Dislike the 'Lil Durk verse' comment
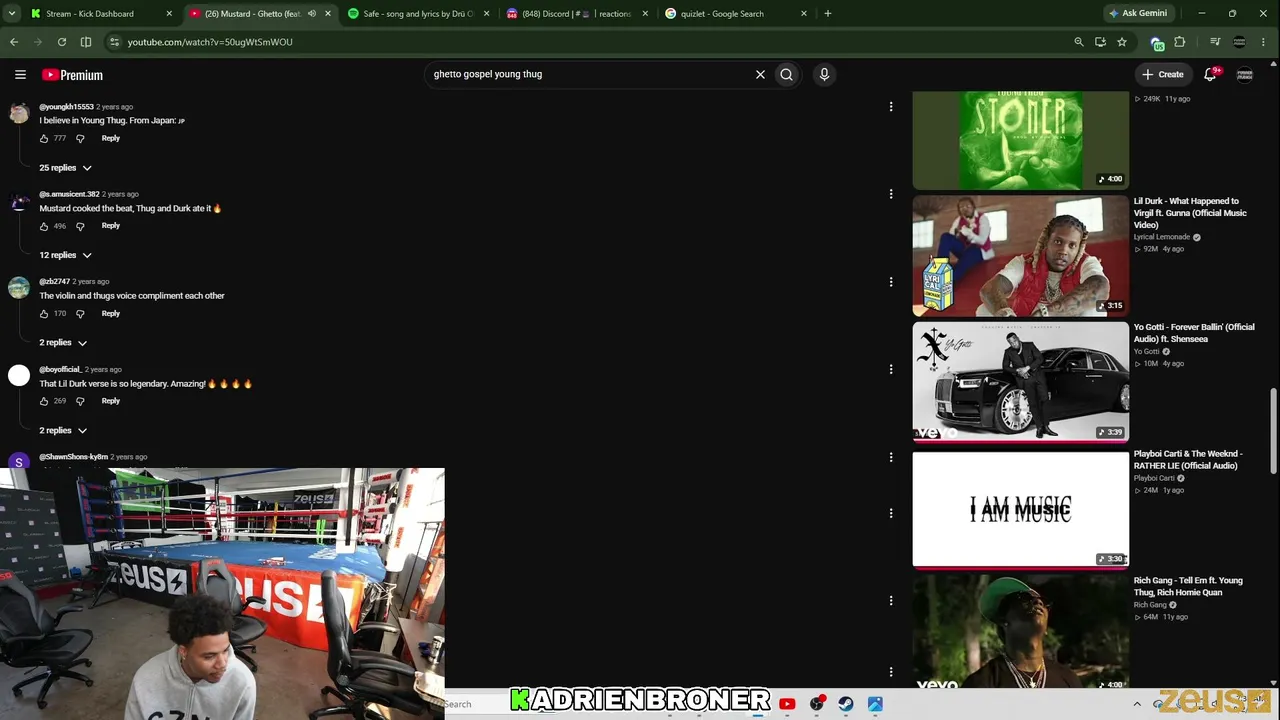This screenshot has width=1280, height=720. [x=80, y=401]
